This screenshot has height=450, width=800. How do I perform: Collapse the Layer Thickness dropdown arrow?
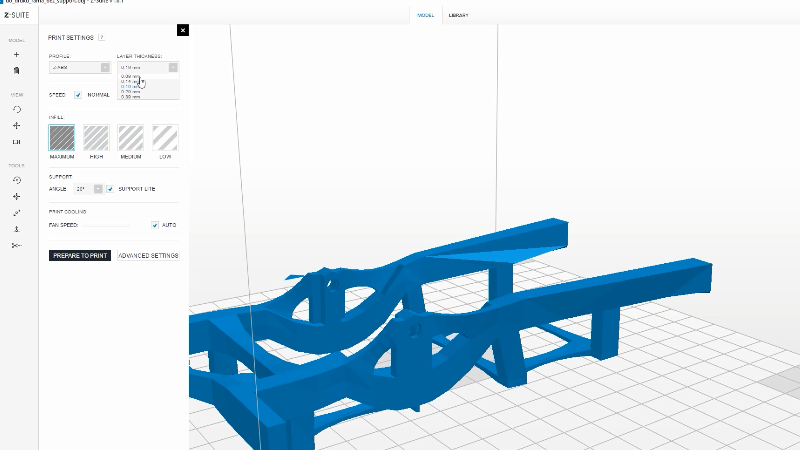[x=173, y=67]
